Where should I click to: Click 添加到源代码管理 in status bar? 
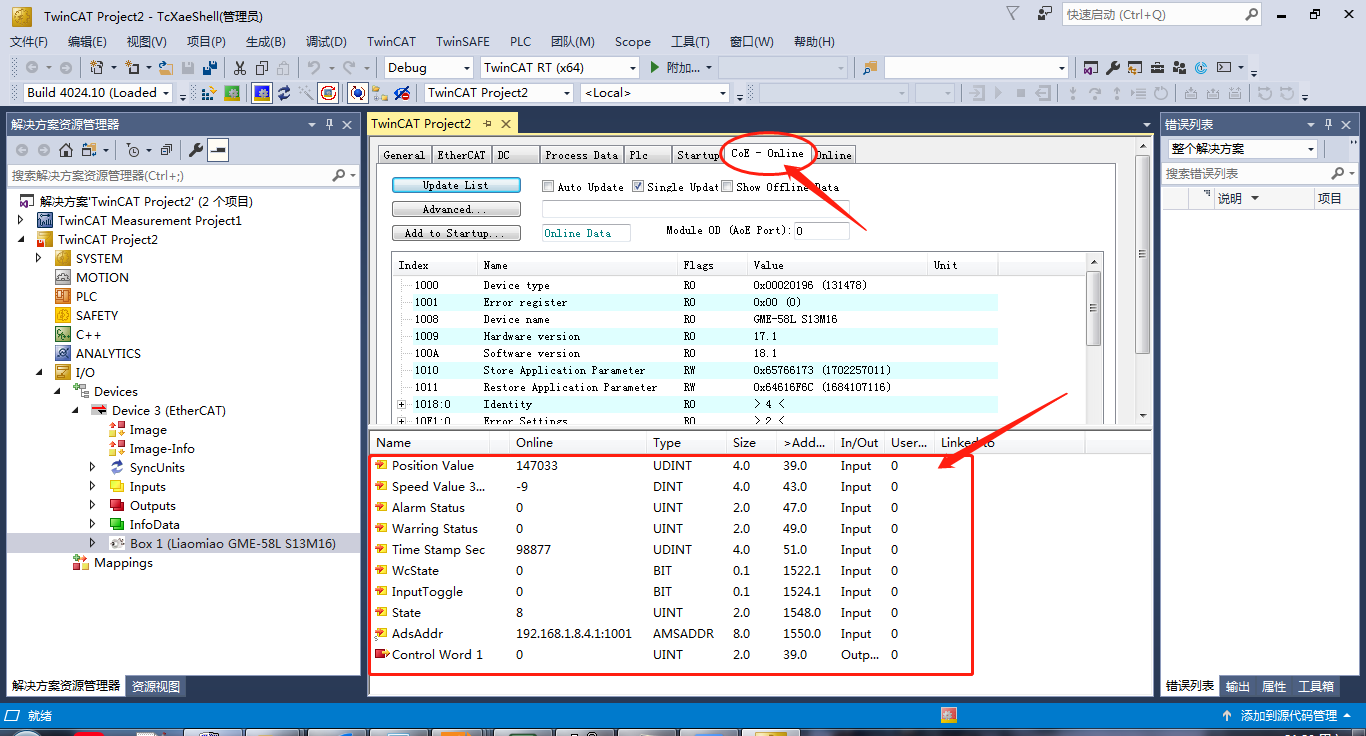click(1288, 715)
